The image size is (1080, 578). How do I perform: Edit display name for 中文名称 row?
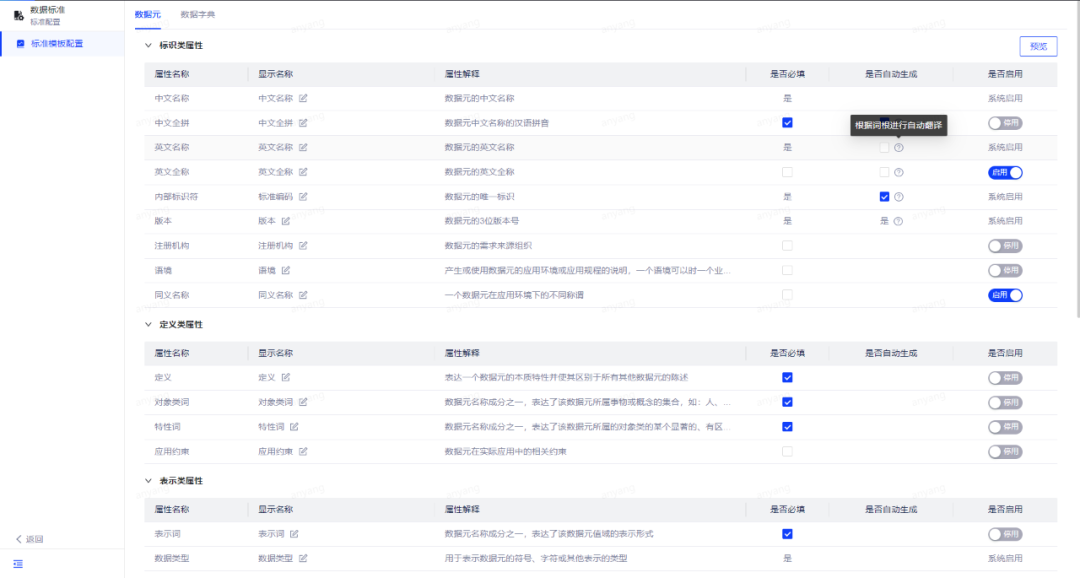click(x=303, y=99)
